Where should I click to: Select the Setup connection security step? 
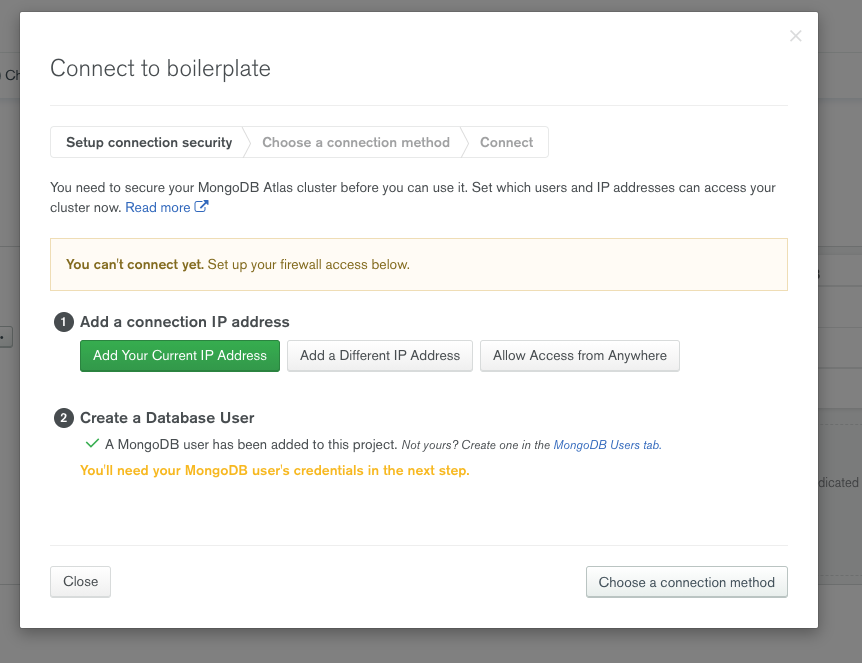[149, 142]
